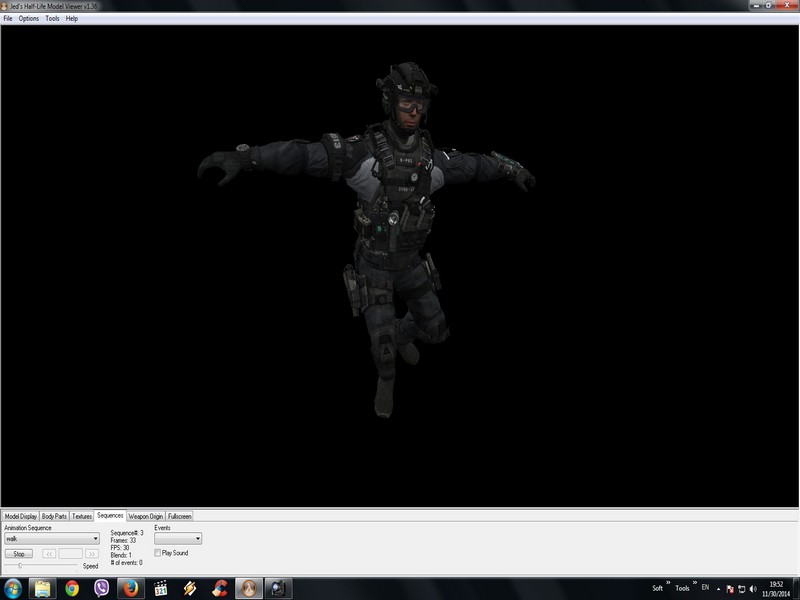Click the 'Events' label
Screen dimensions: 800x600
(x=162, y=528)
